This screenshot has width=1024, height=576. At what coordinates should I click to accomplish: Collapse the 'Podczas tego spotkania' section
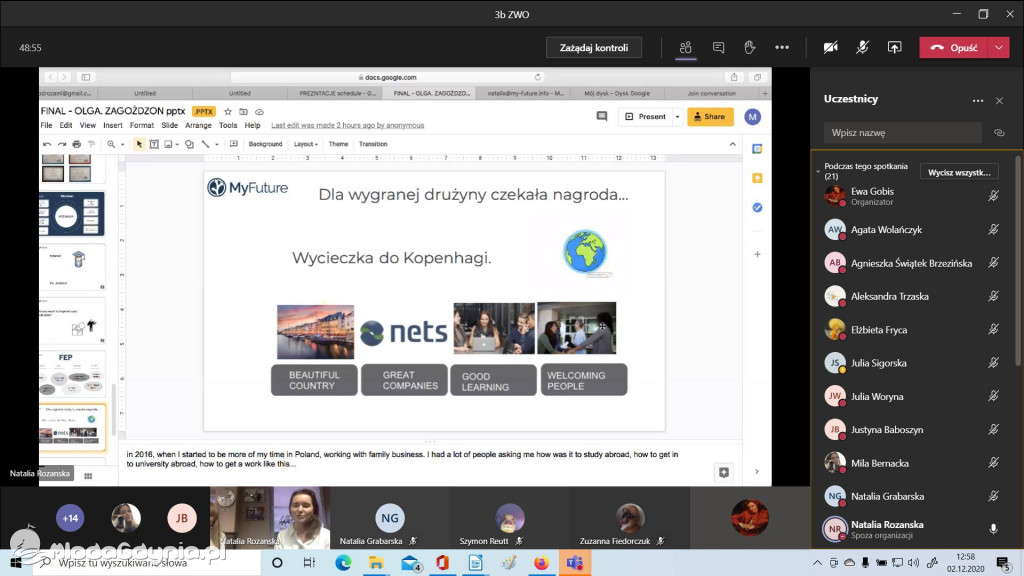point(817,172)
